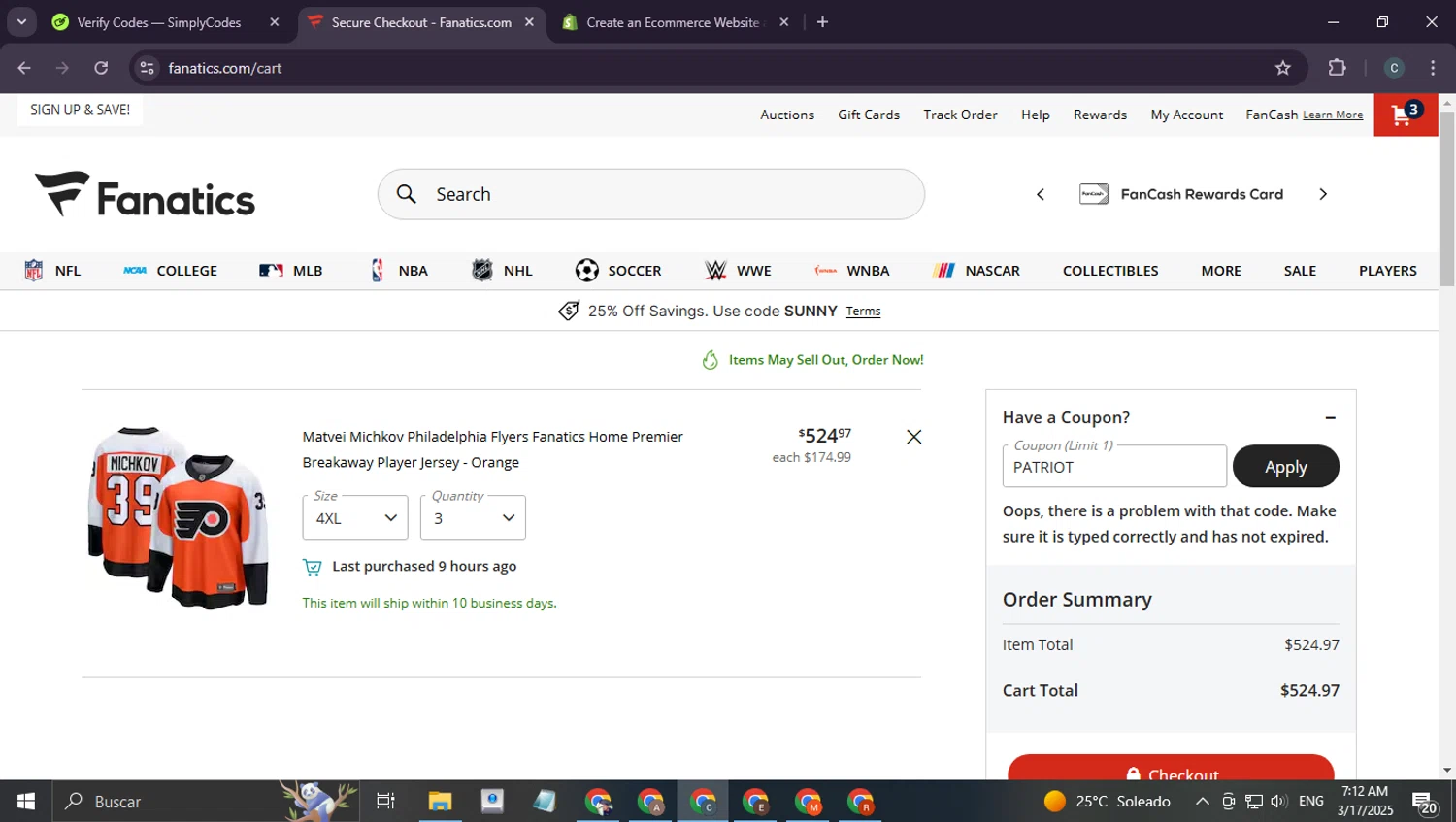This screenshot has width=1456, height=822.
Task: Open the MLB category menu
Action: tap(290, 271)
